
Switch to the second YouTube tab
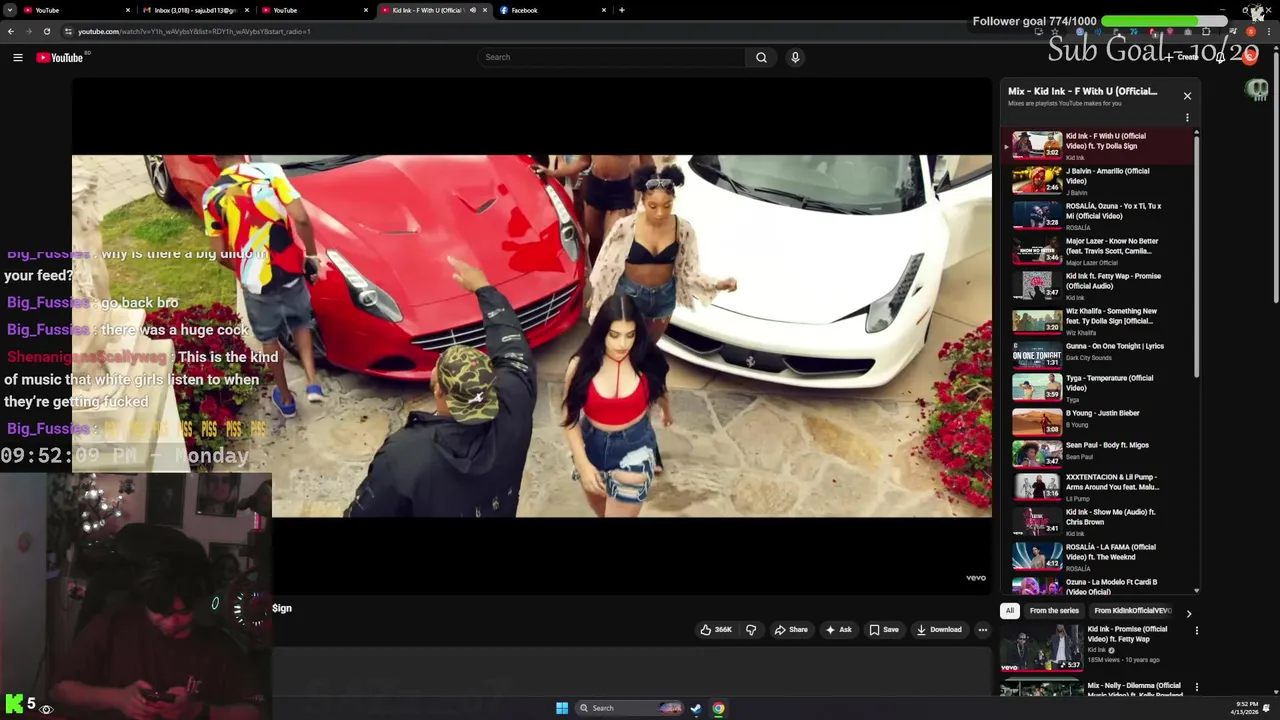click(x=313, y=10)
